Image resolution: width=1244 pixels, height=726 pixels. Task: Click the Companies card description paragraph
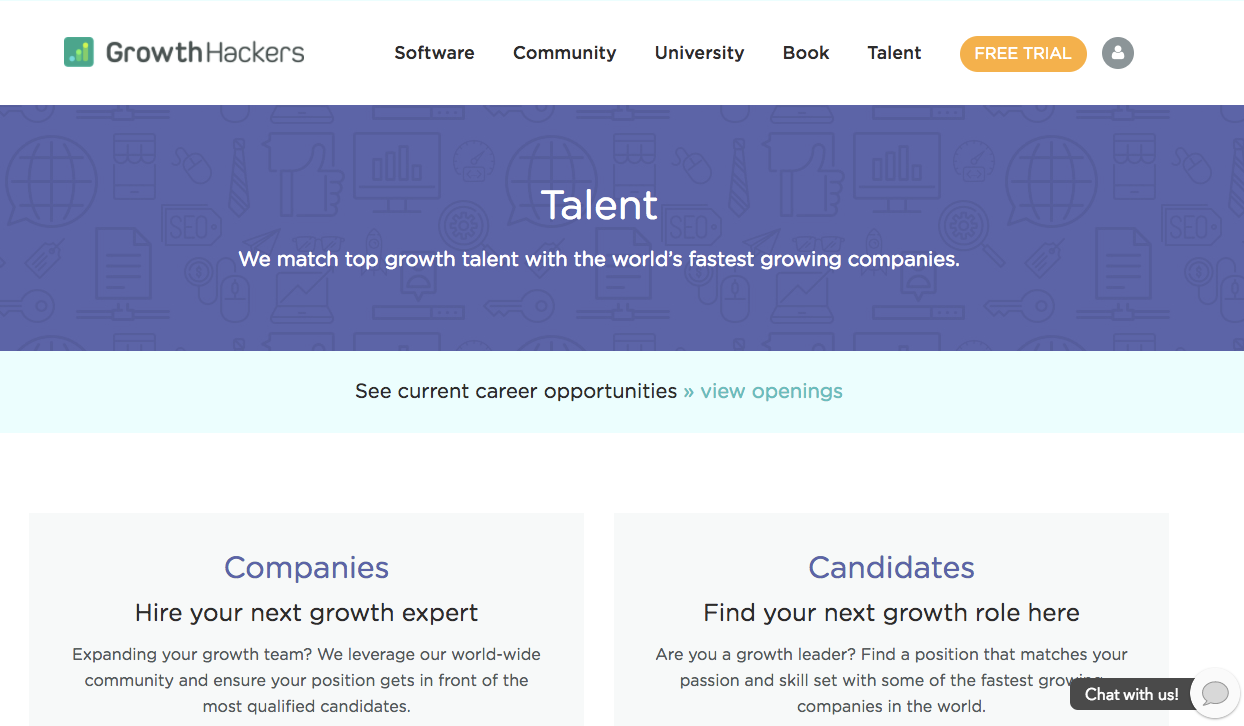(306, 680)
